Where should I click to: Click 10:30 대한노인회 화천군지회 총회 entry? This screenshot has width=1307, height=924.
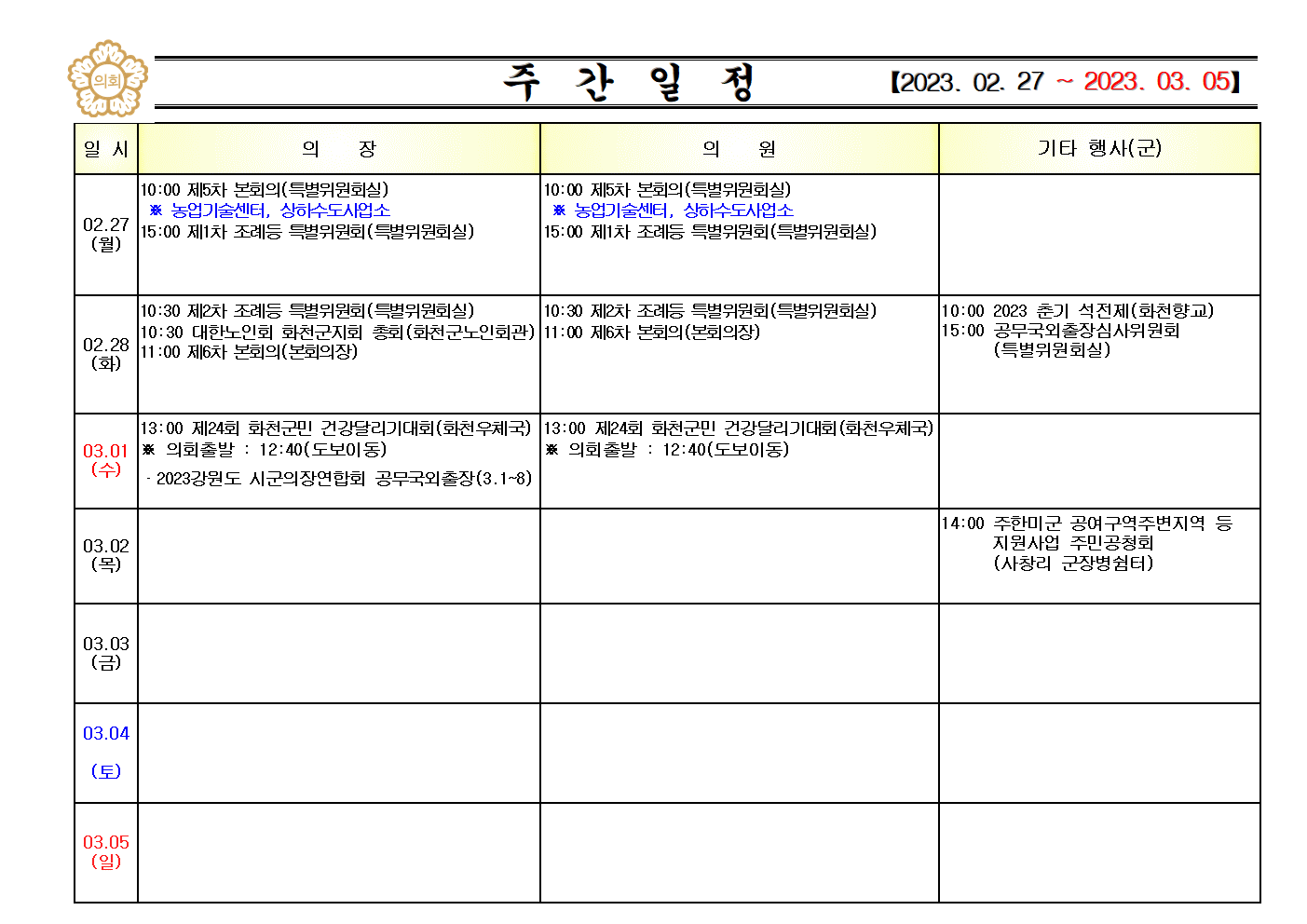pos(338,333)
